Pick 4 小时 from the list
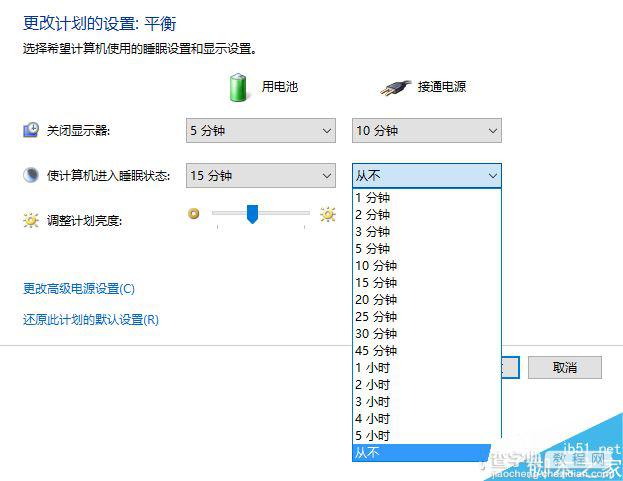Viewport: 623px width, 481px height. tap(427, 419)
